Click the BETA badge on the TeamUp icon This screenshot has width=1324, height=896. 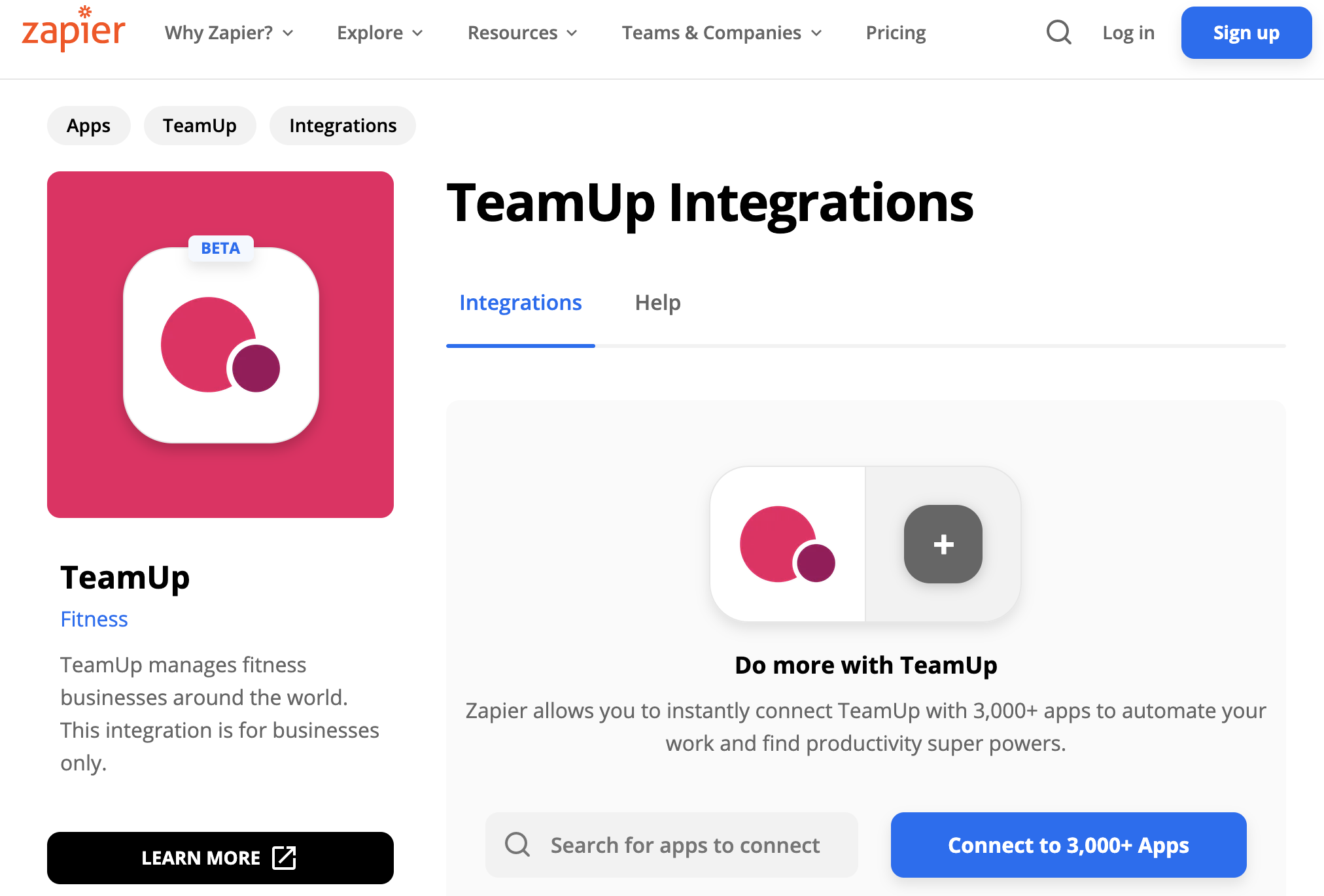(x=220, y=248)
